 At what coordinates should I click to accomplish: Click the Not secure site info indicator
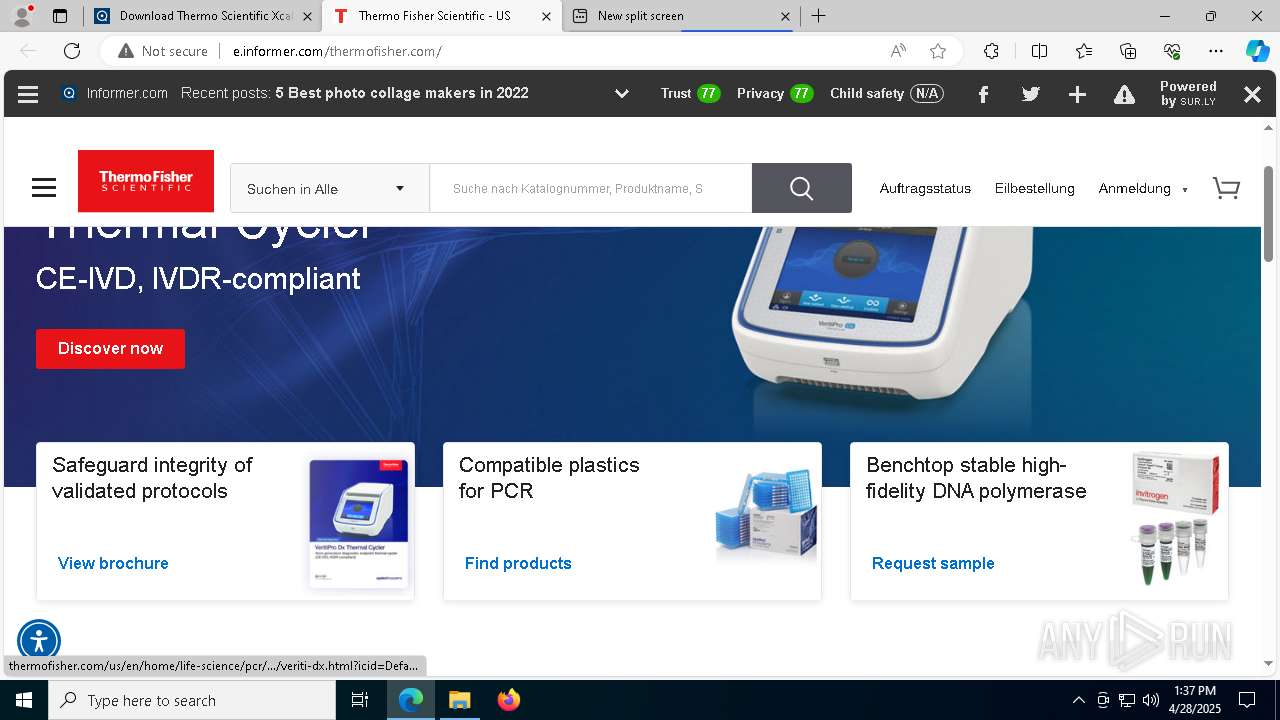click(163, 51)
